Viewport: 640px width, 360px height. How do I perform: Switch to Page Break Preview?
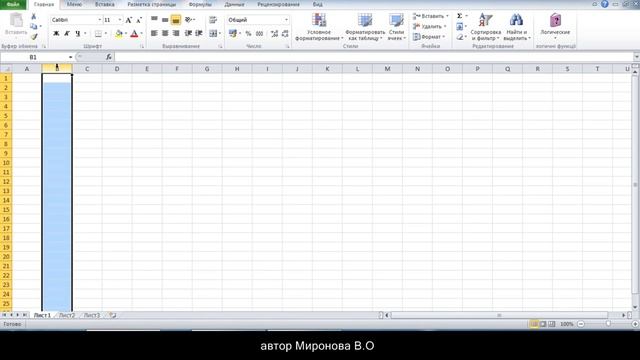(x=552, y=324)
